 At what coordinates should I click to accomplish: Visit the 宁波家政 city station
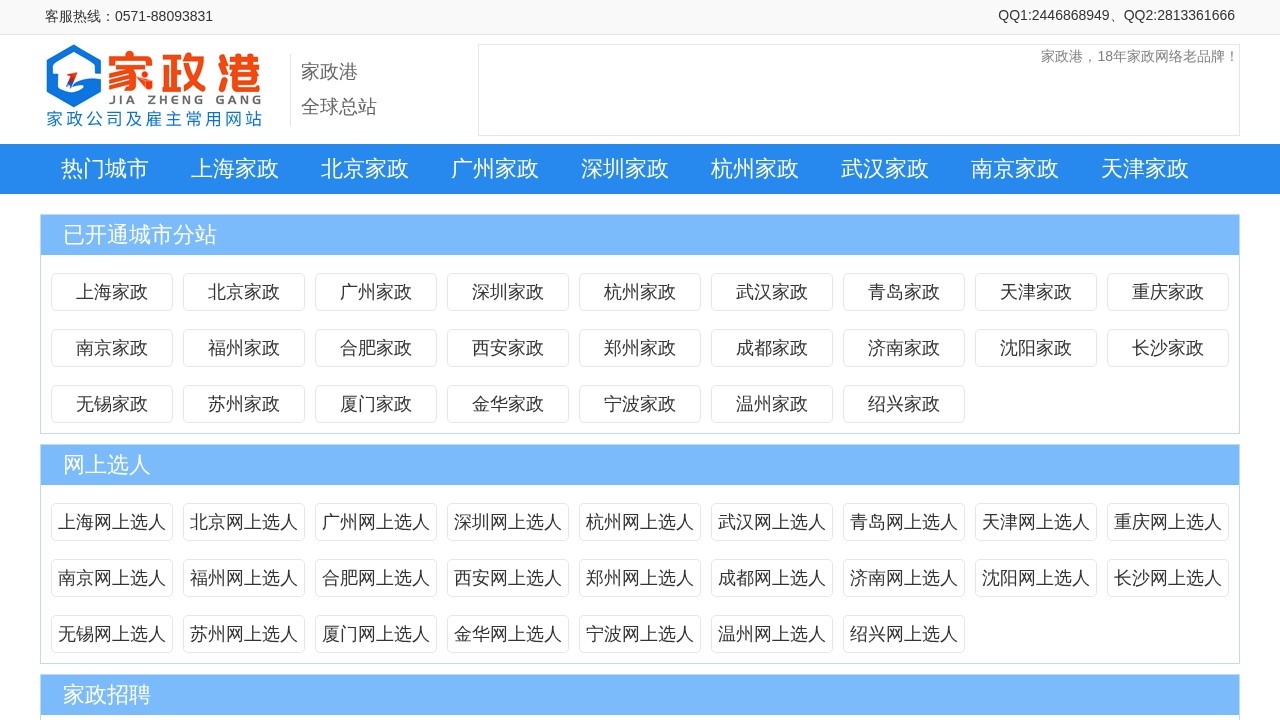tap(640, 404)
